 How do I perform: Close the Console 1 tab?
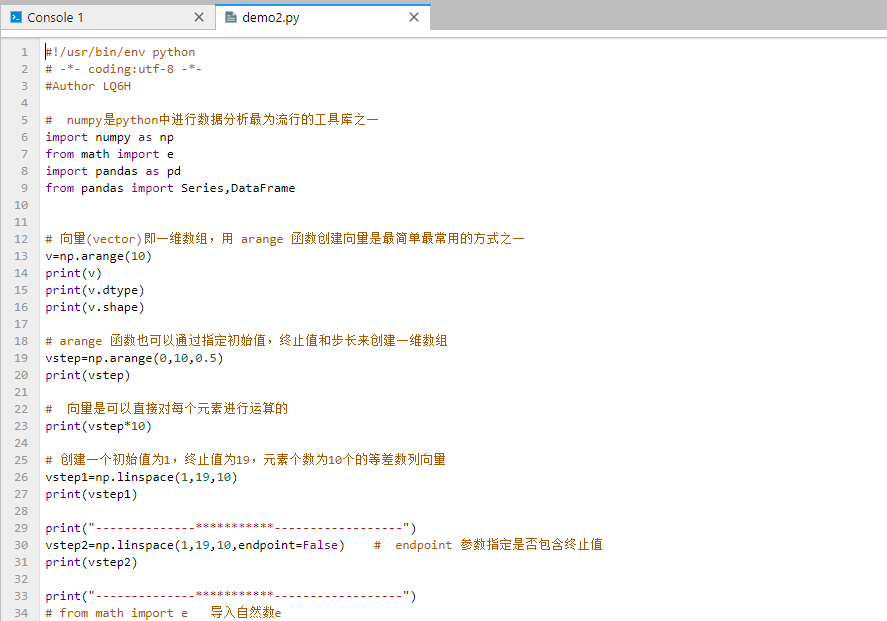[x=199, y=18]
